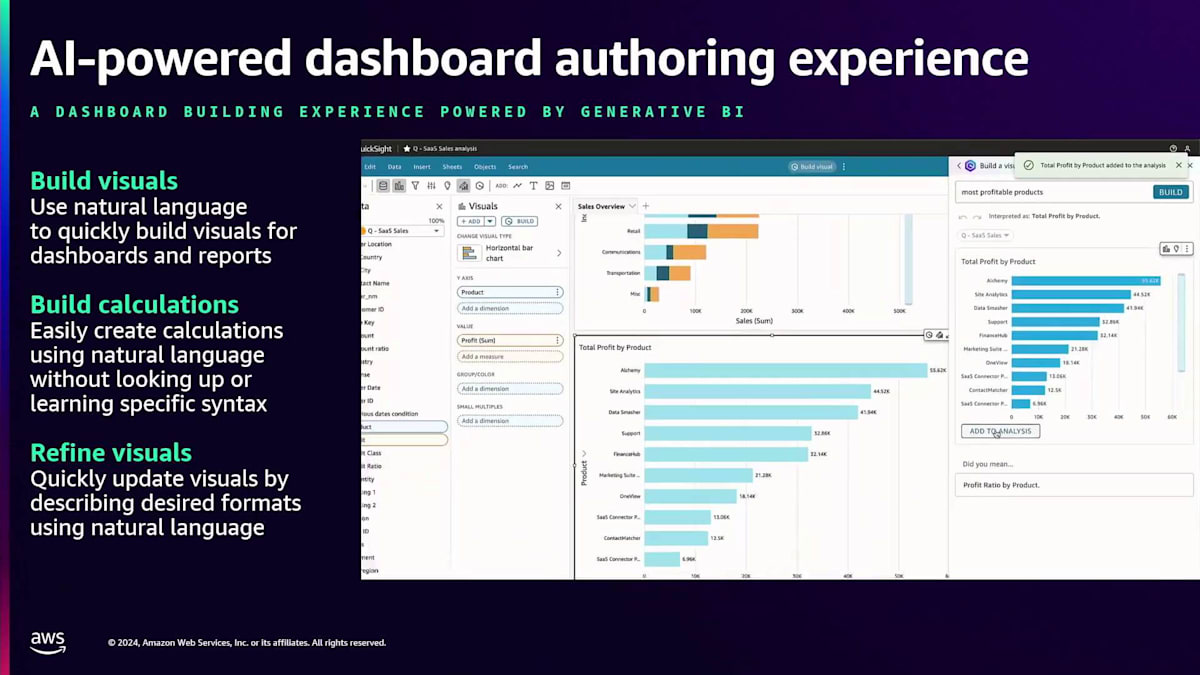Click the horizontal bar chart type icon
The height and width of the screenshot is (675, 1200).
coord(469,254)
